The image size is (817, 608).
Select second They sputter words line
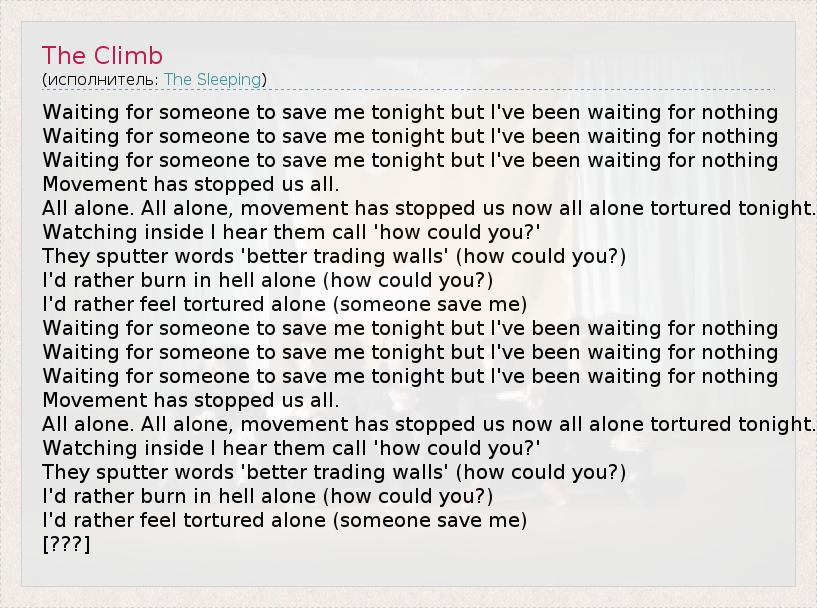click(334, 472)
